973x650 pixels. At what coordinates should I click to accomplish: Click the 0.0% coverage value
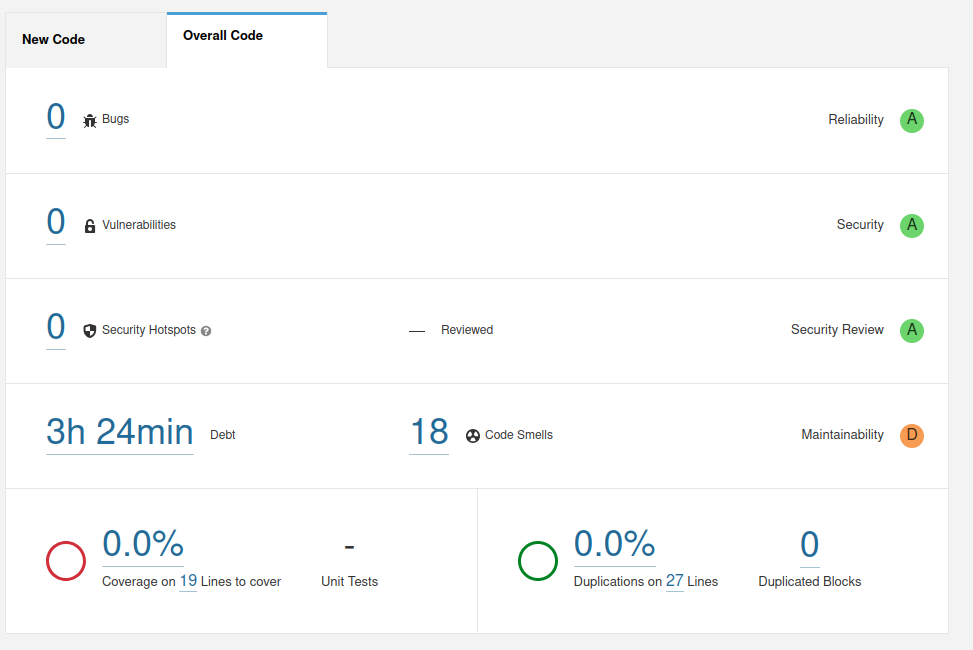[x=143, y=543]
